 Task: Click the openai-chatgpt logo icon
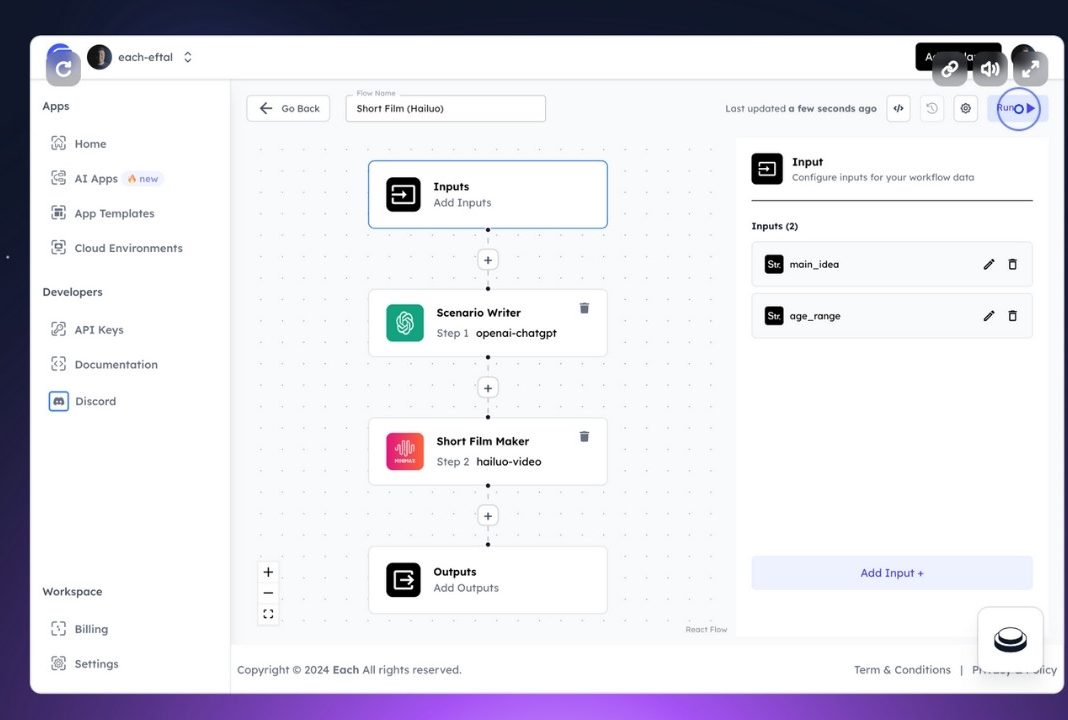[x=405, y=323]
